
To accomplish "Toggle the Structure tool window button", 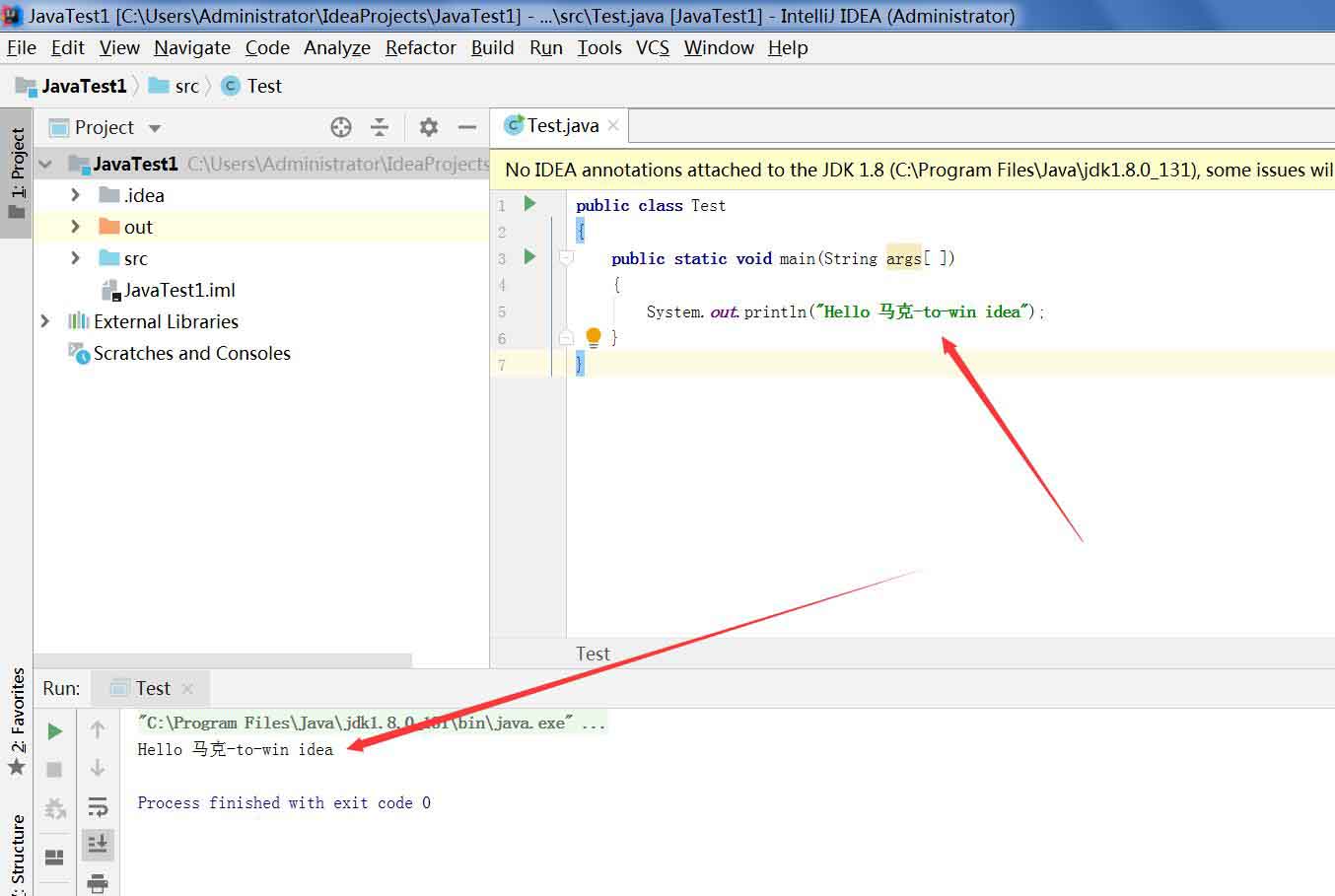I will tap(17, 853).
